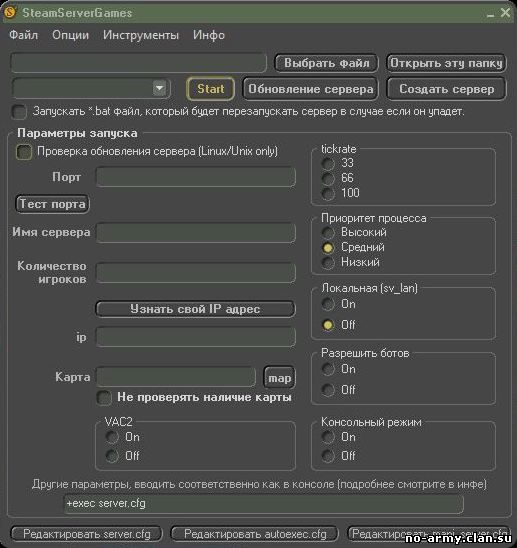Set Разрешить ботов to On
517x548 pixels.
(328, 369)
